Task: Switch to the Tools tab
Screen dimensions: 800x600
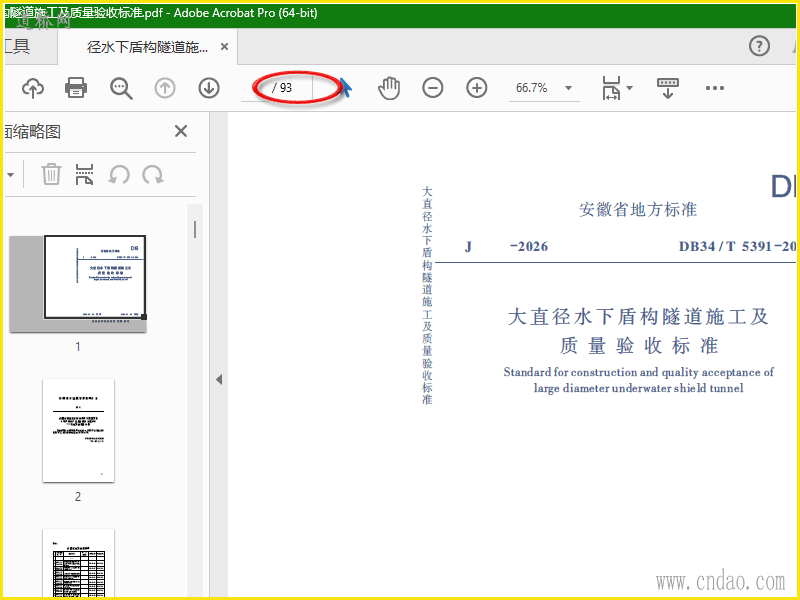Action: [x=17, y=46]
